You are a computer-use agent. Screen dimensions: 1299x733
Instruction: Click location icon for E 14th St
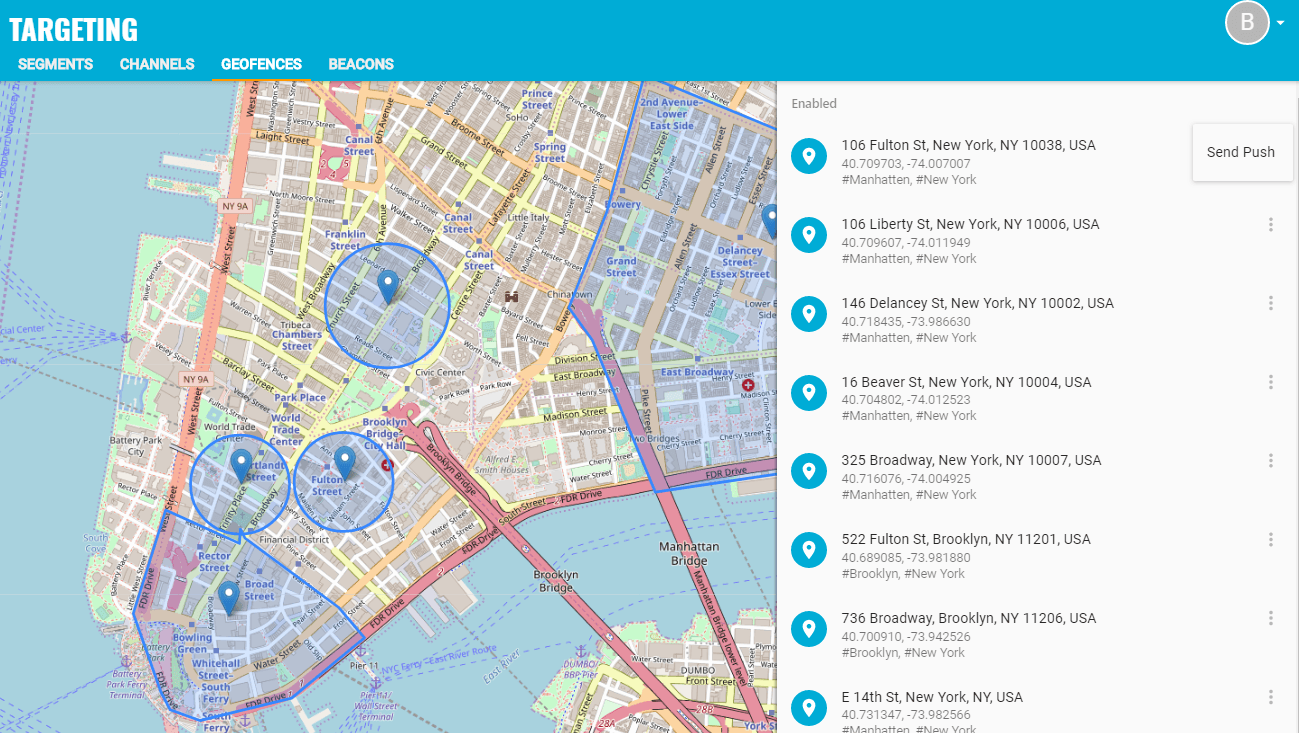click(809, 708)
